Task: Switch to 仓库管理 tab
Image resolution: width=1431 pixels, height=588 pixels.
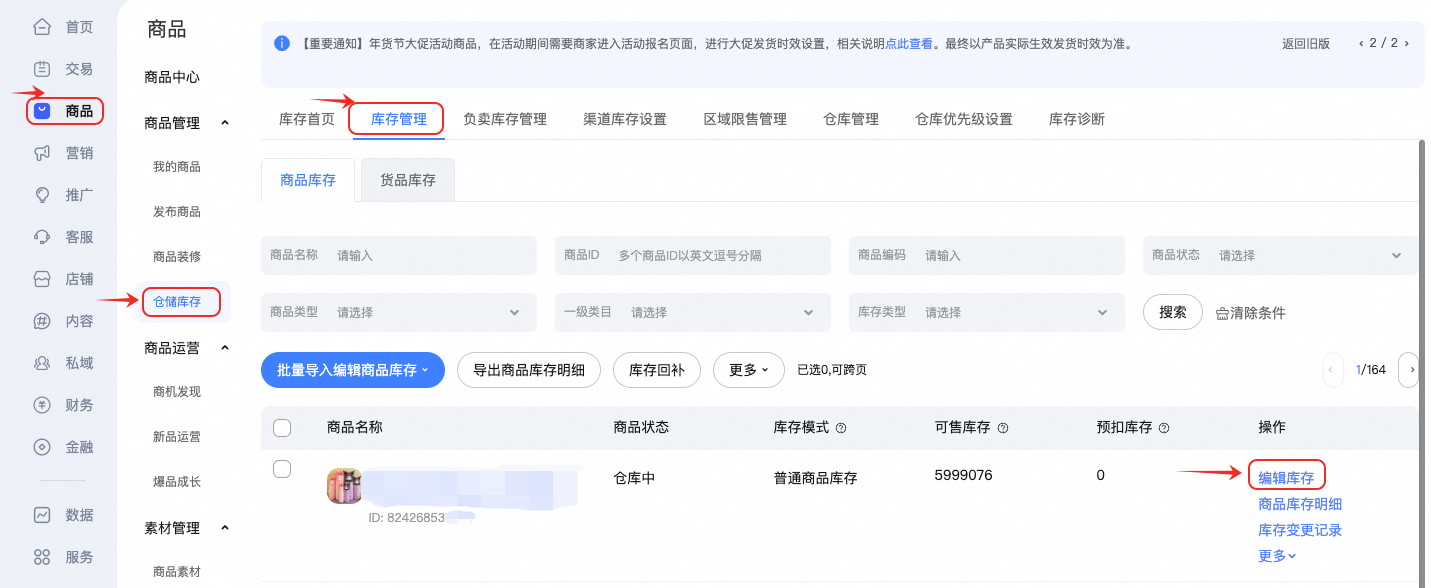Action: coord(851,119)
